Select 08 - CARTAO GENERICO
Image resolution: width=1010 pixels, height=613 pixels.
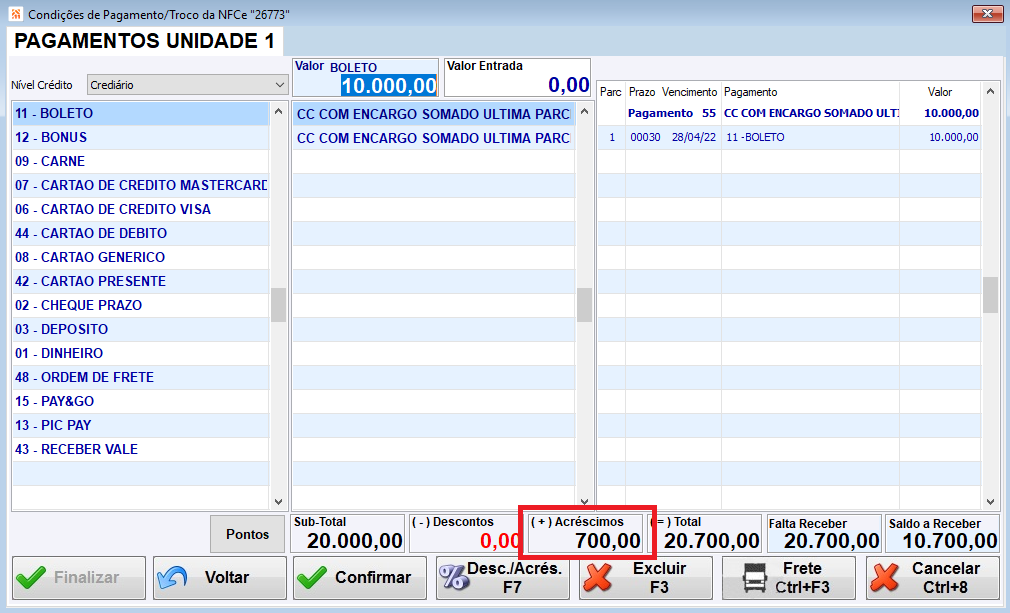140,257
